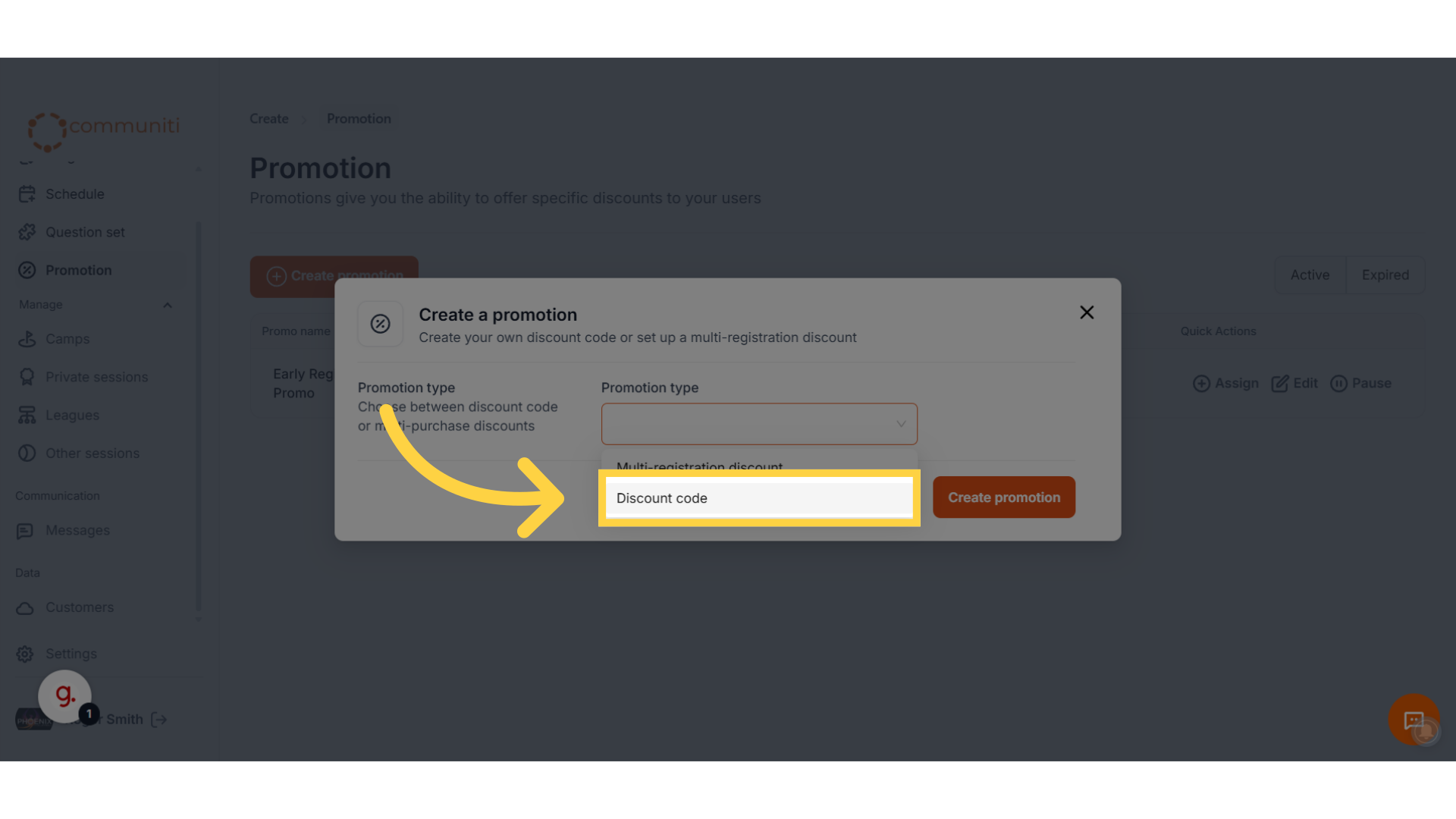Pause the Early Reg Promo promotion

coord(1360,384)
